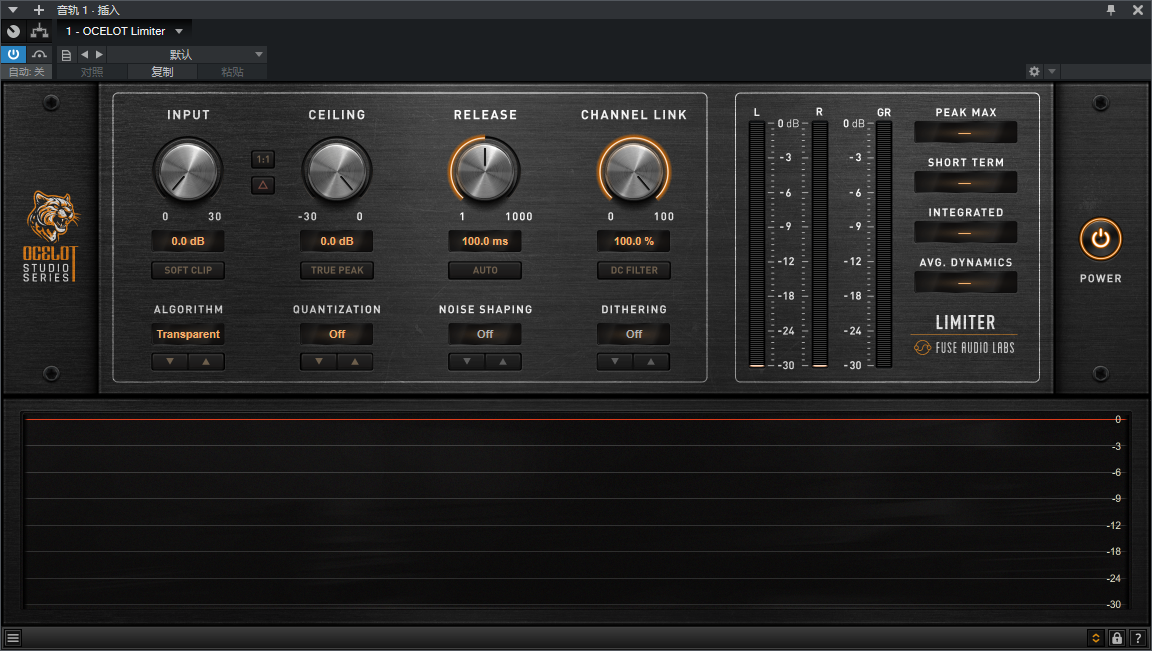Click the SHORT TERM loudness readout
Image resolution: width=1152 pixels, height=651 pixels.
965,182
